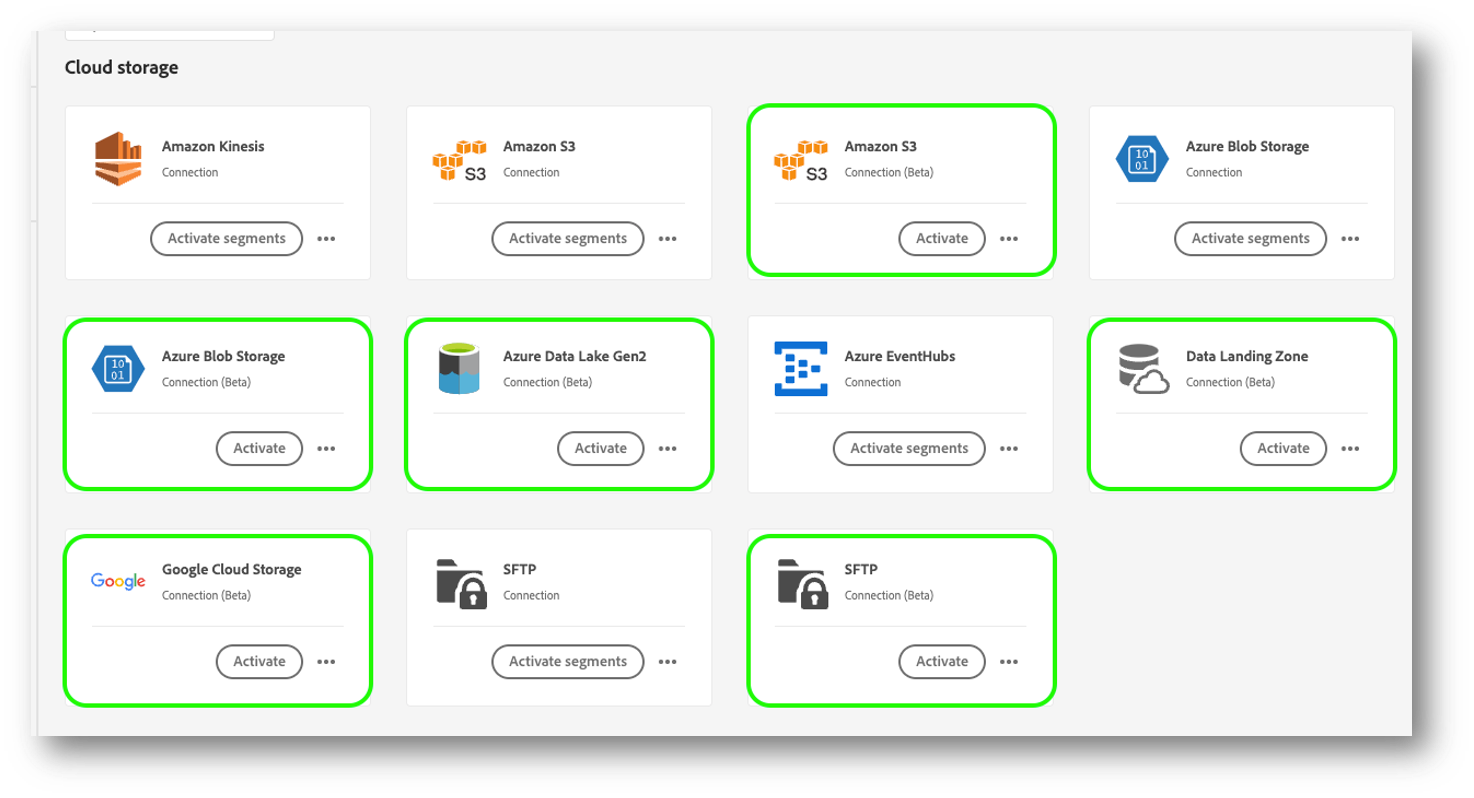Activate the Data Landing Zone destination

pyautogui.click(x=1284, y=449)
